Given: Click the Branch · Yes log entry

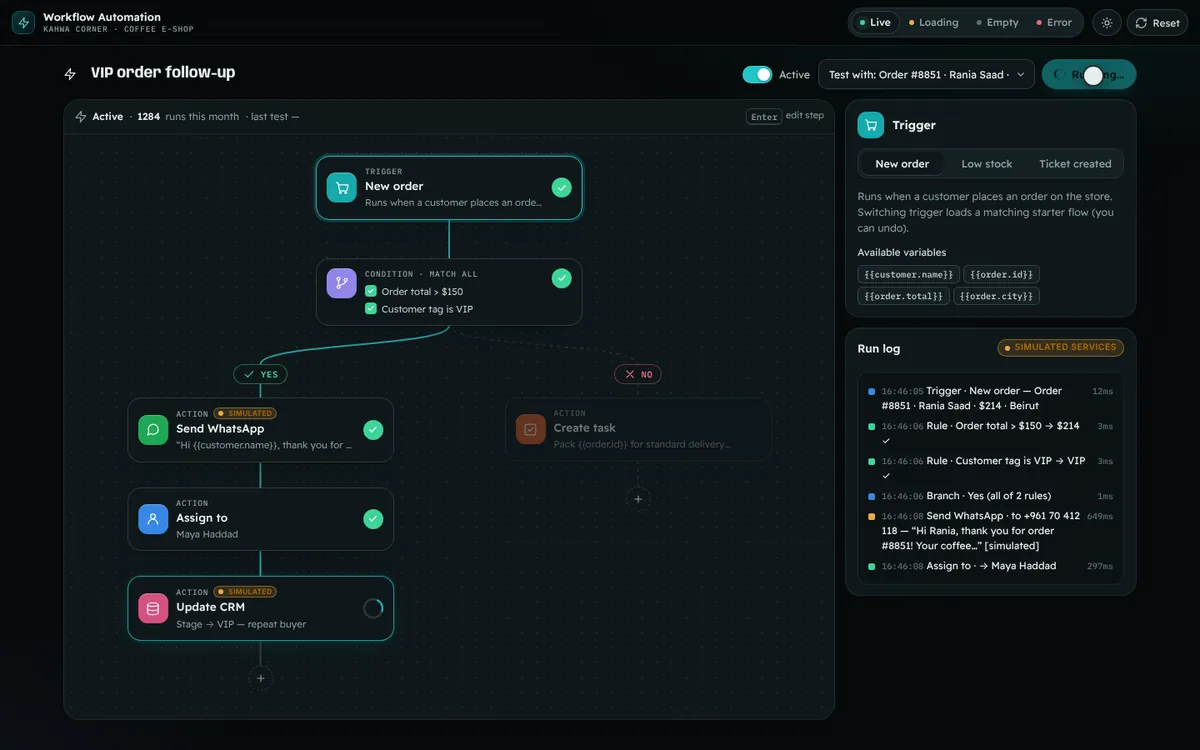Looking at the screenshot, I should 990,496.
